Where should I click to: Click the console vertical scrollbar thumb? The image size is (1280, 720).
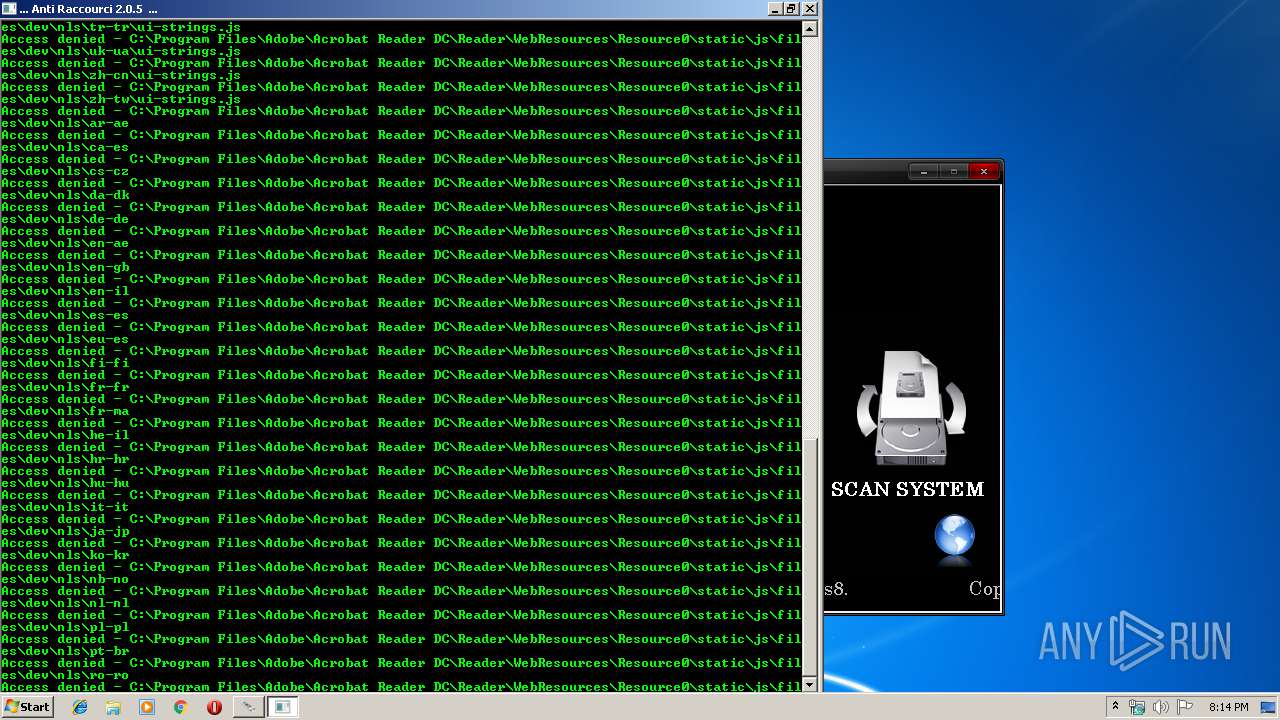tap(810, 556)
